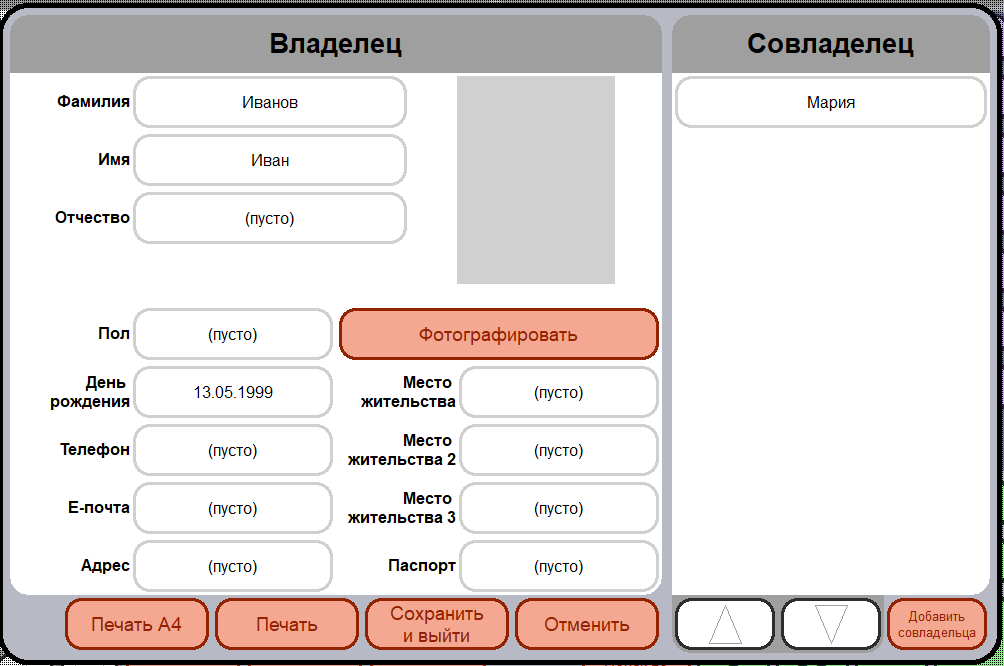Click the gray owner photo placeholder

[535, 180]
